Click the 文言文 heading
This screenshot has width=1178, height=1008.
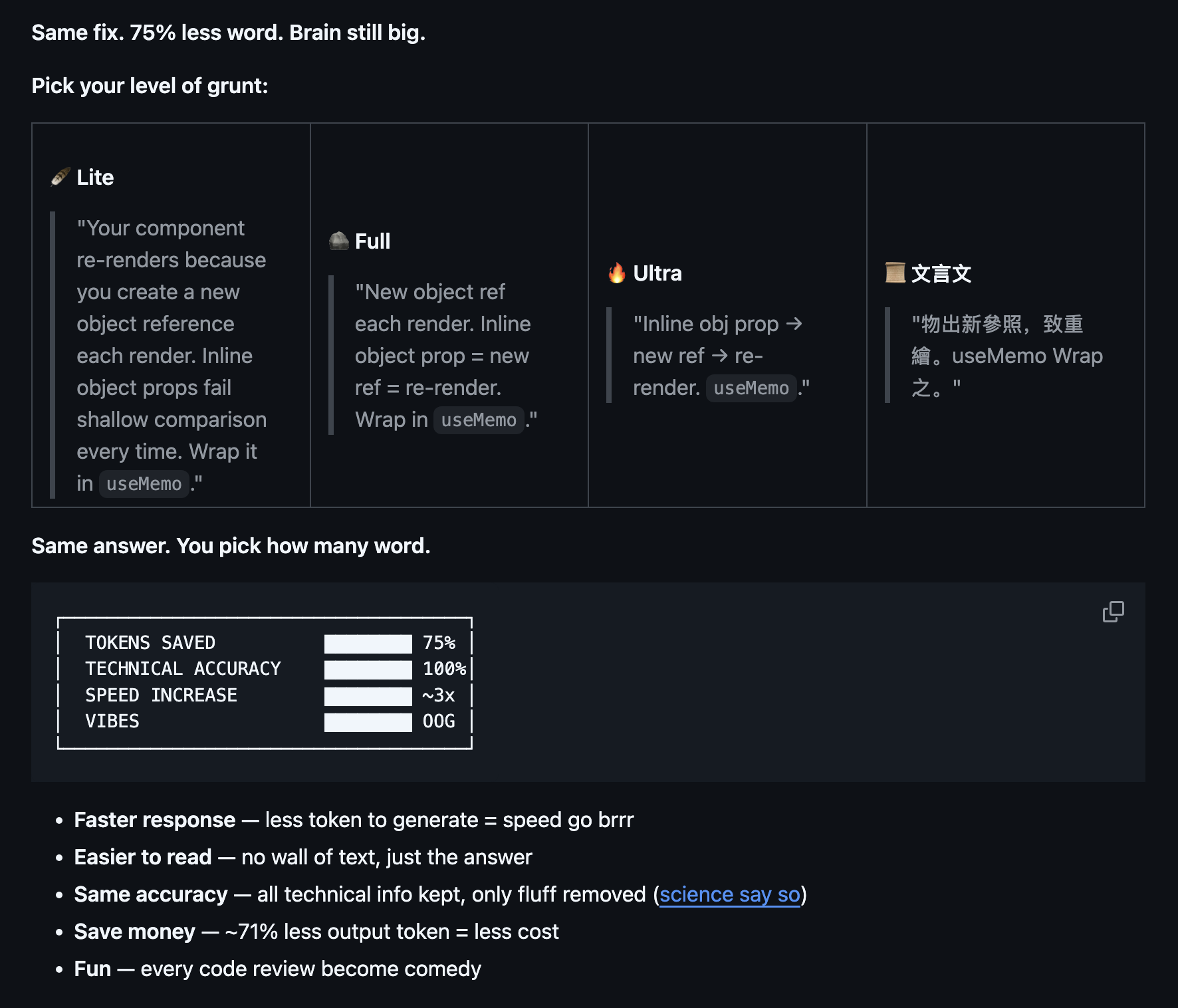(x=941, y=273)
